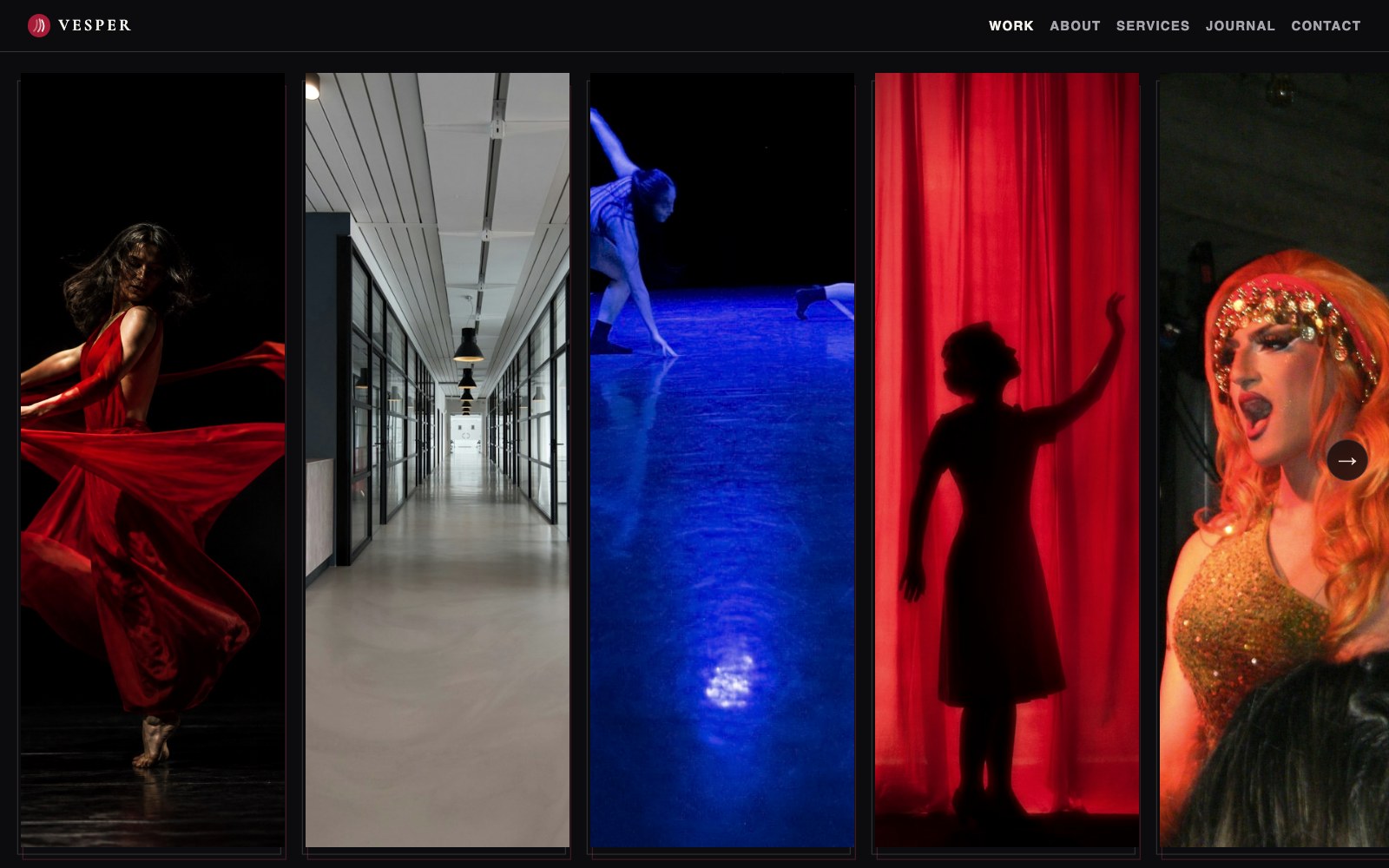View the blue stage dancer photo
Viewport: 1389px width, 868px height.
pyautogui.click(x=722, y=460)
